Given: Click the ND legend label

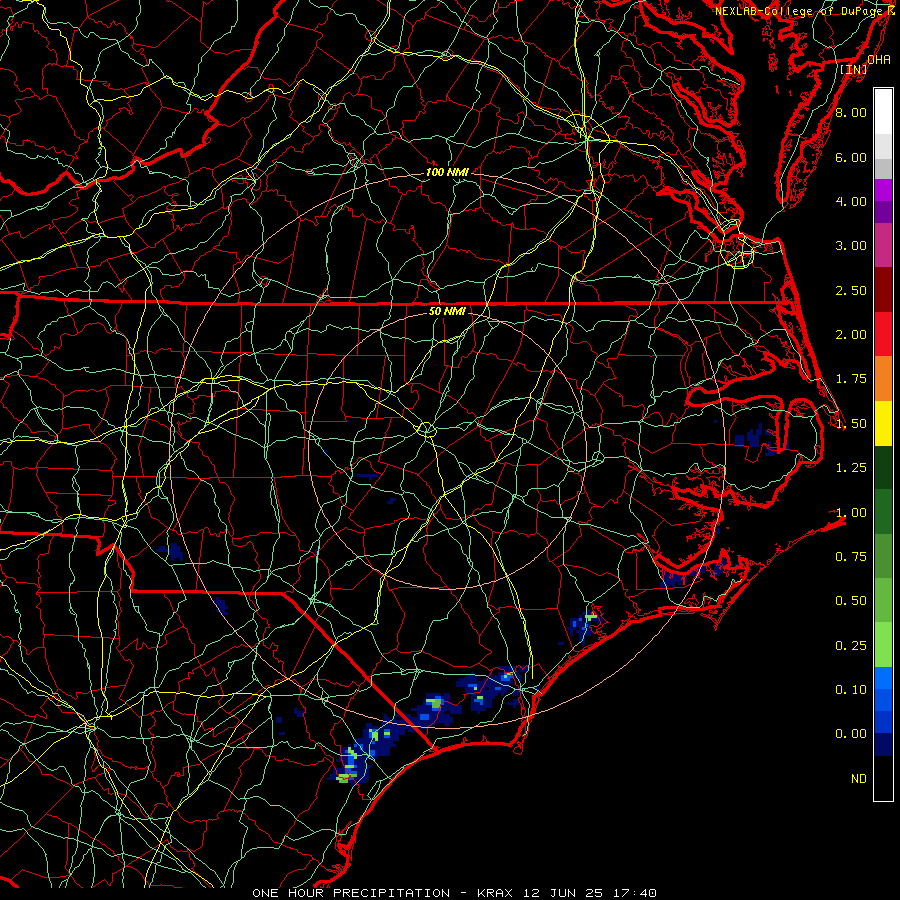Looking at the screenshot, I should 859,779.
